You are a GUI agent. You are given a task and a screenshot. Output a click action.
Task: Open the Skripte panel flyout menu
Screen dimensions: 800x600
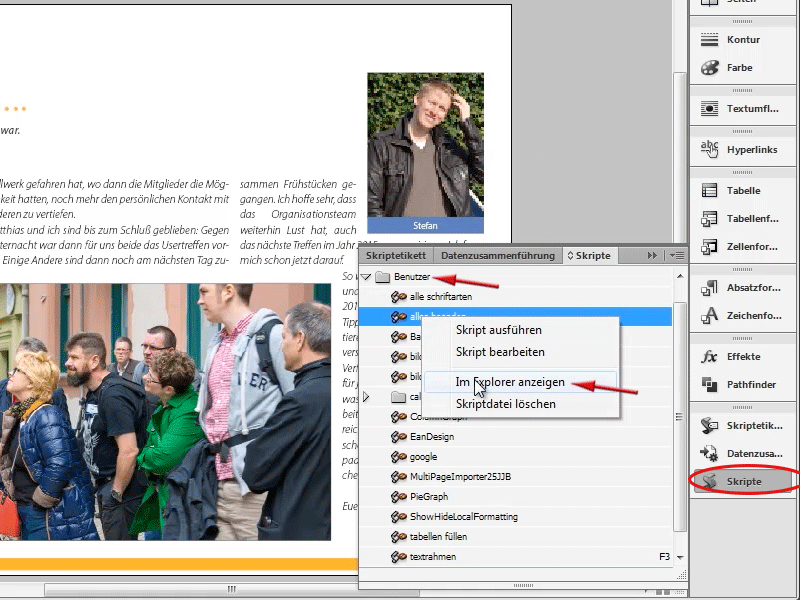(677, 255)
